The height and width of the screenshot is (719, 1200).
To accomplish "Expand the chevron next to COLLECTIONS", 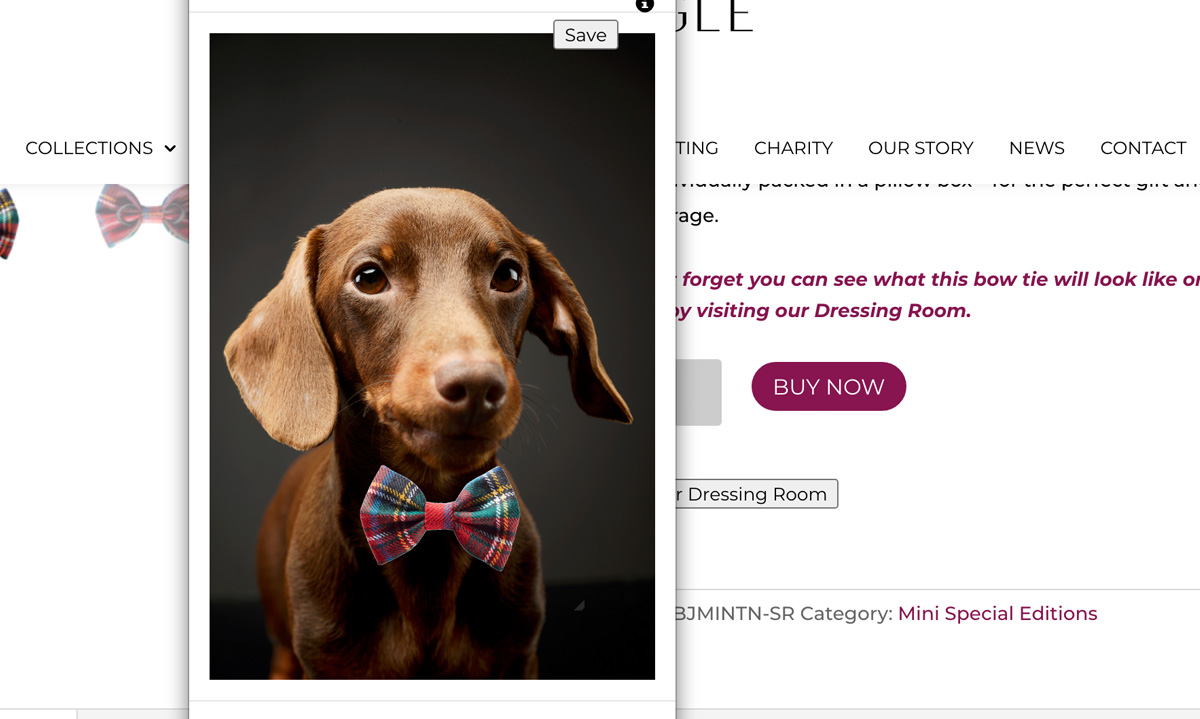I will (170, 149).
